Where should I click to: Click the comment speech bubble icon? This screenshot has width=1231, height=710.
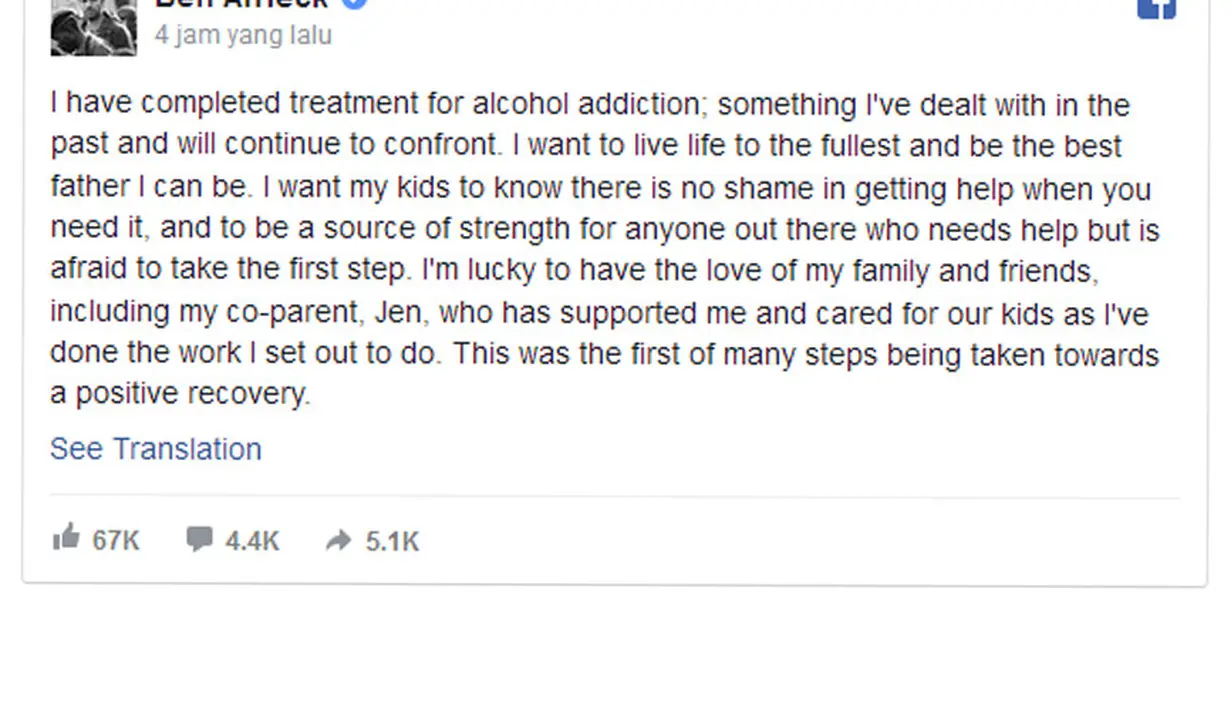pyautogui.click(x=199, y=539)
